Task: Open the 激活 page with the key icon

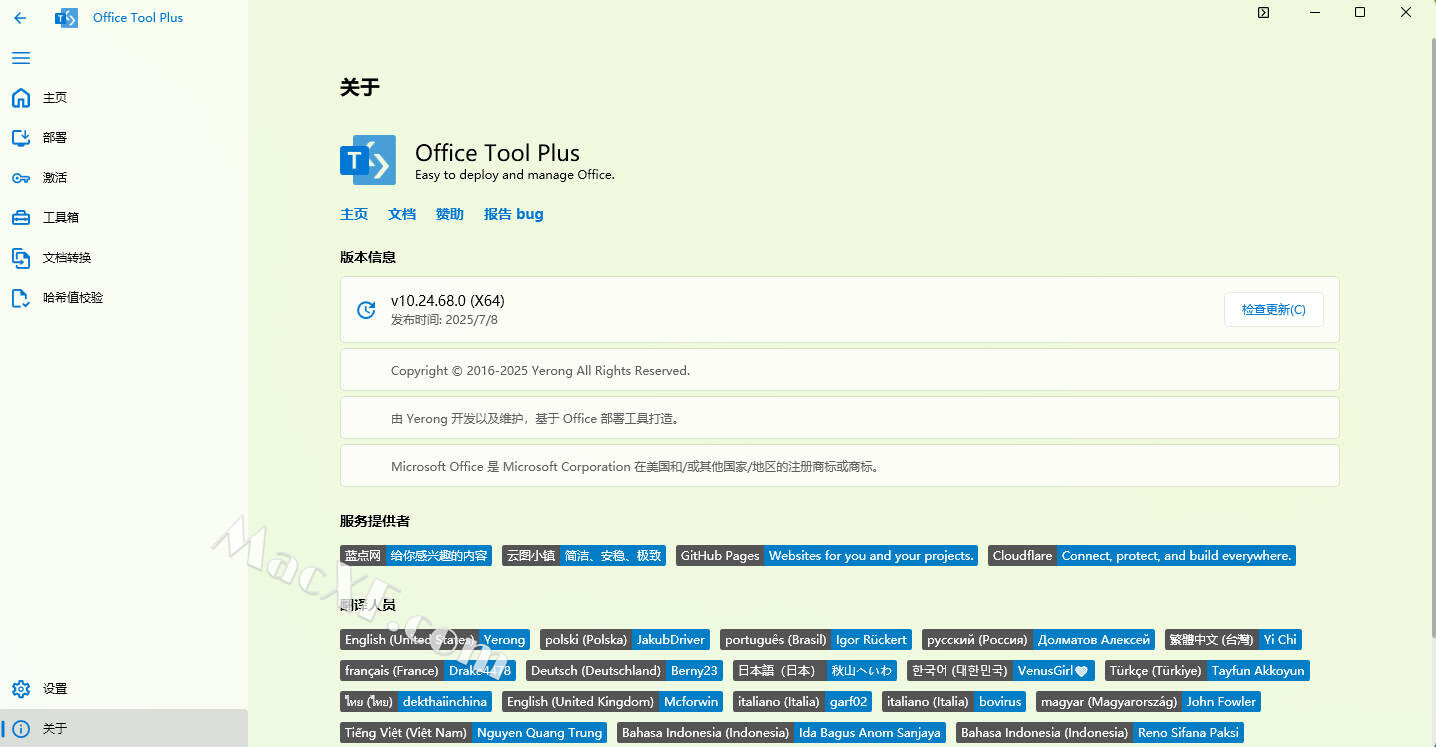Action: pos(124,178)
